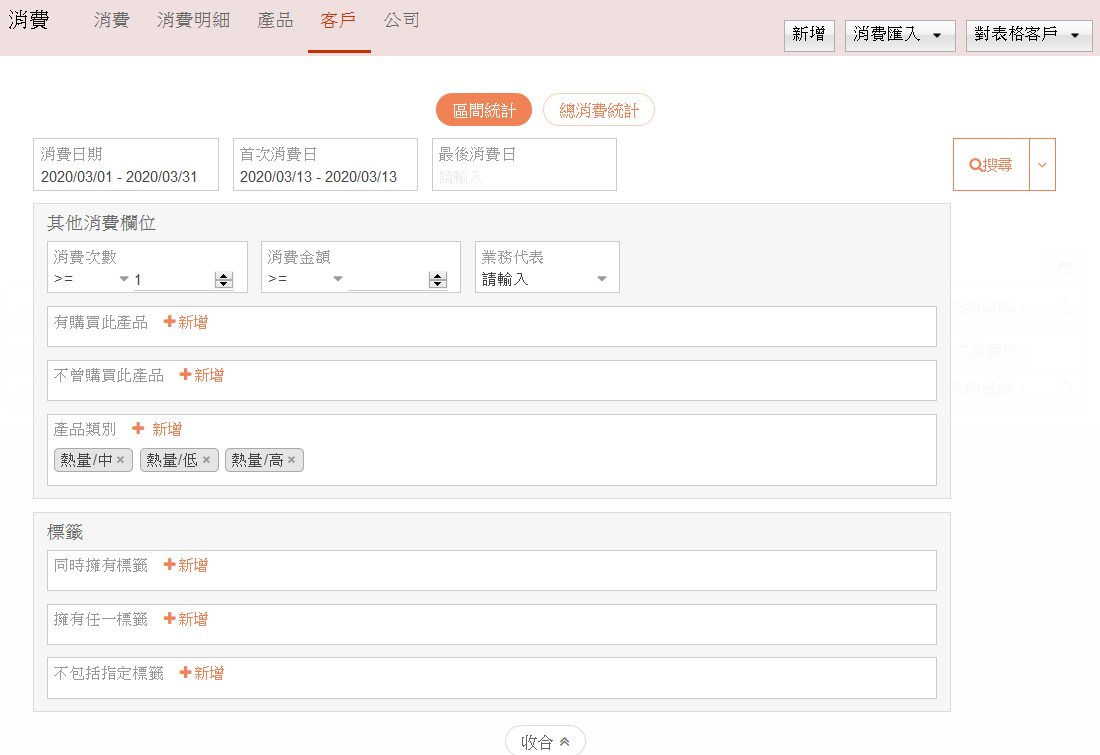1100x755 pixels.
Task: Collapse filters with 收合 button
Action: [545, 742]
